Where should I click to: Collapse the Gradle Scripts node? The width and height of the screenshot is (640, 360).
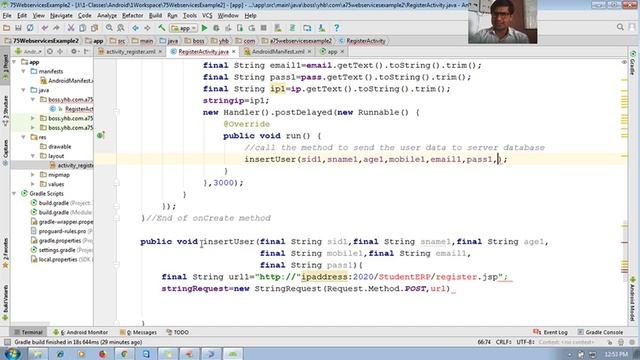pyautogui.click(x=14, y=193)
